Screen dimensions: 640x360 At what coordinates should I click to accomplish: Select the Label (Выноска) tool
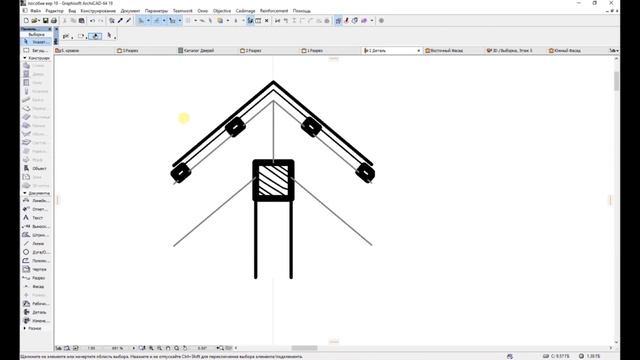coord(36,226)
